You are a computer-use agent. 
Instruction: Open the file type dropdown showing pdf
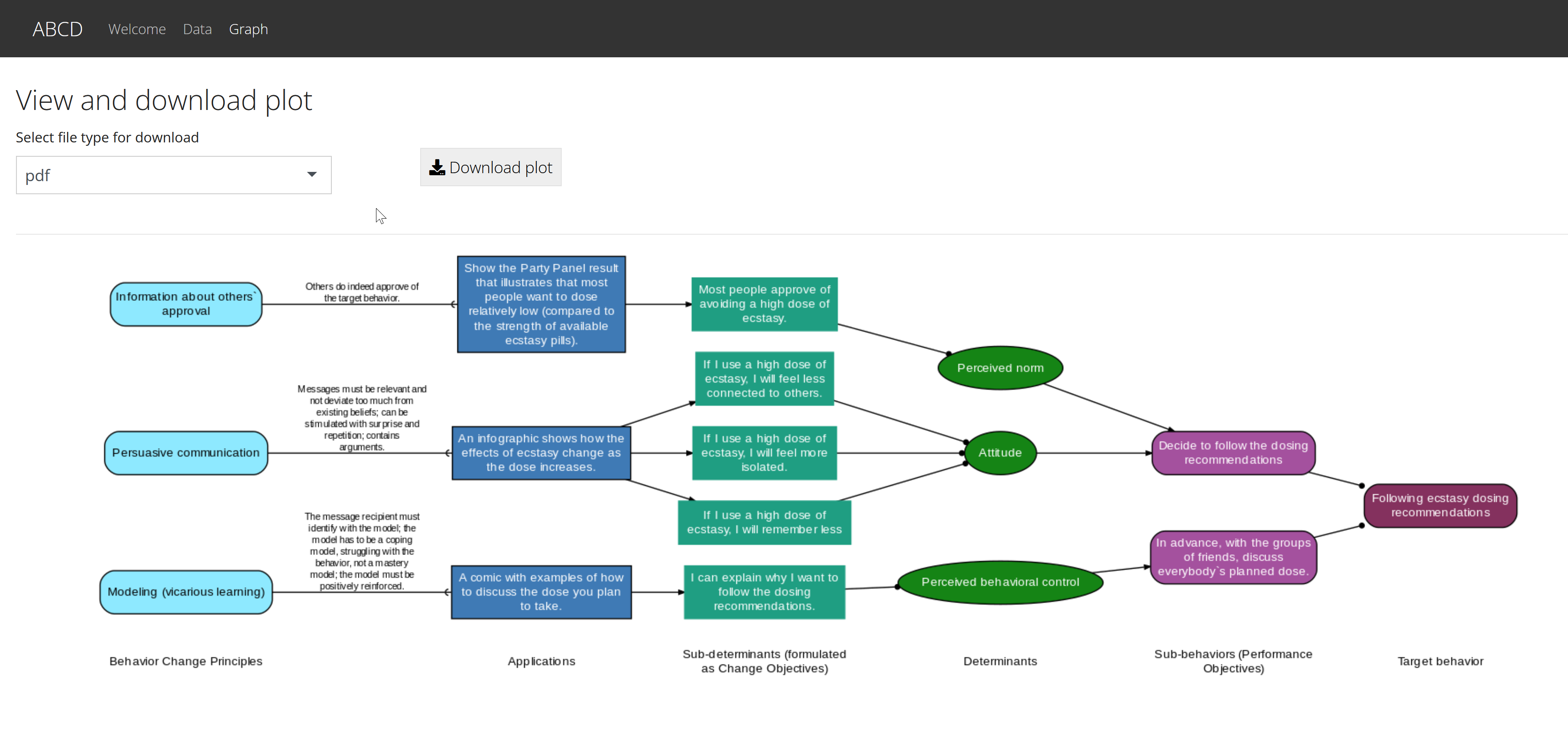pos(173,175)
